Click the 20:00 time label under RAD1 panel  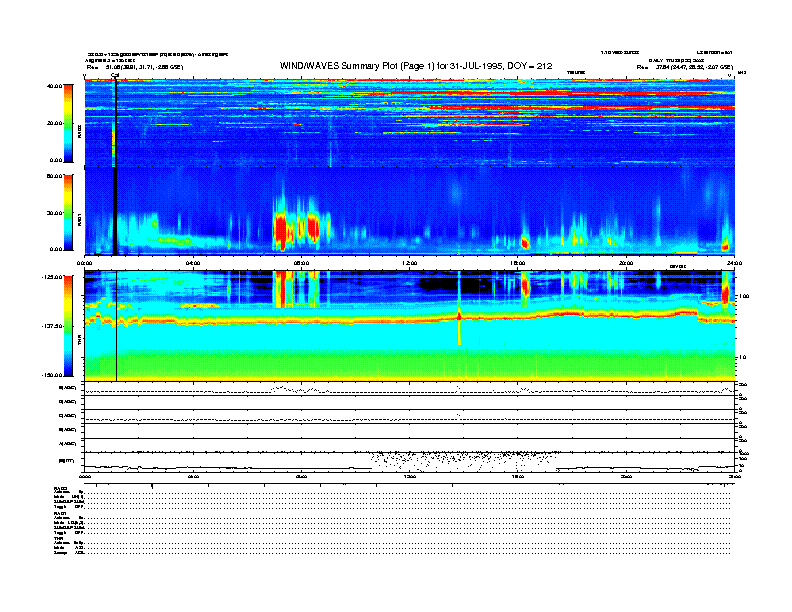[626, 263]
